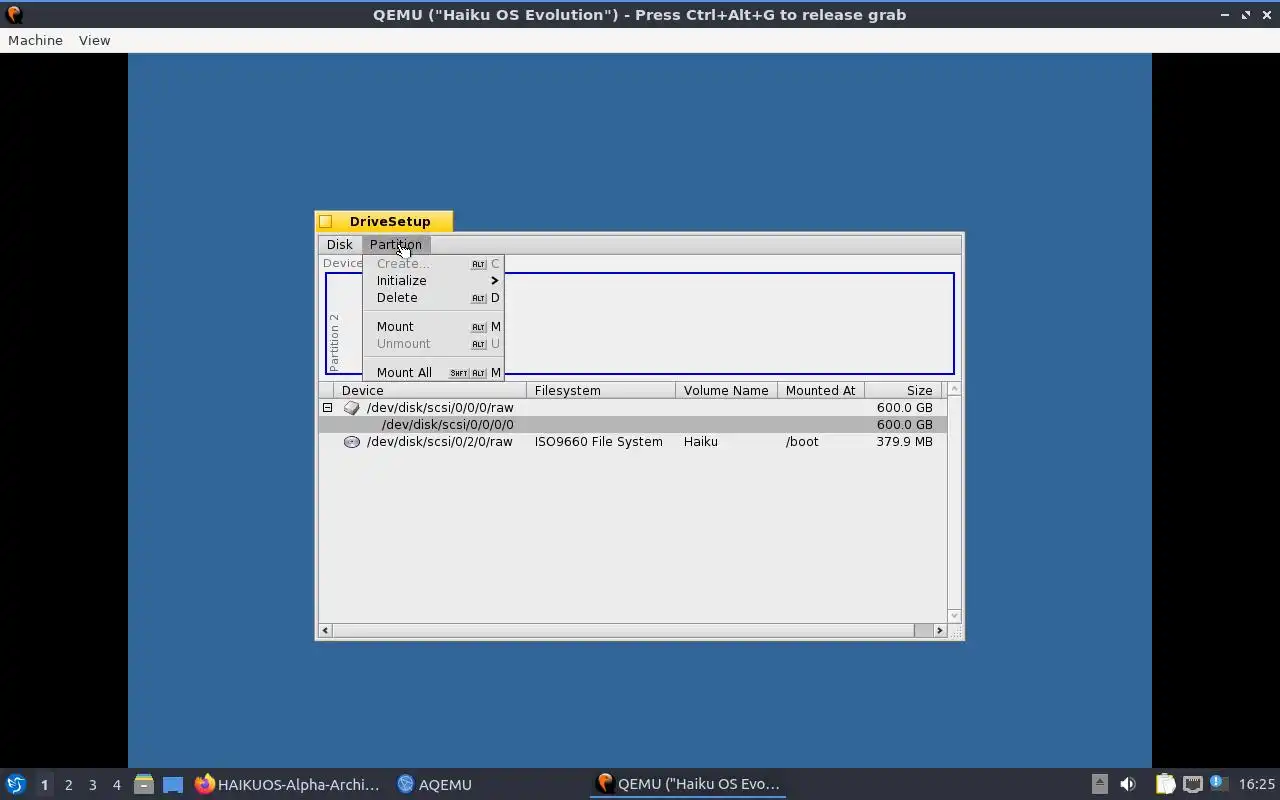Switch to workspace 4
Image resolution: width=1280 pixels, height=800 pixels.
tap(116, 785)
